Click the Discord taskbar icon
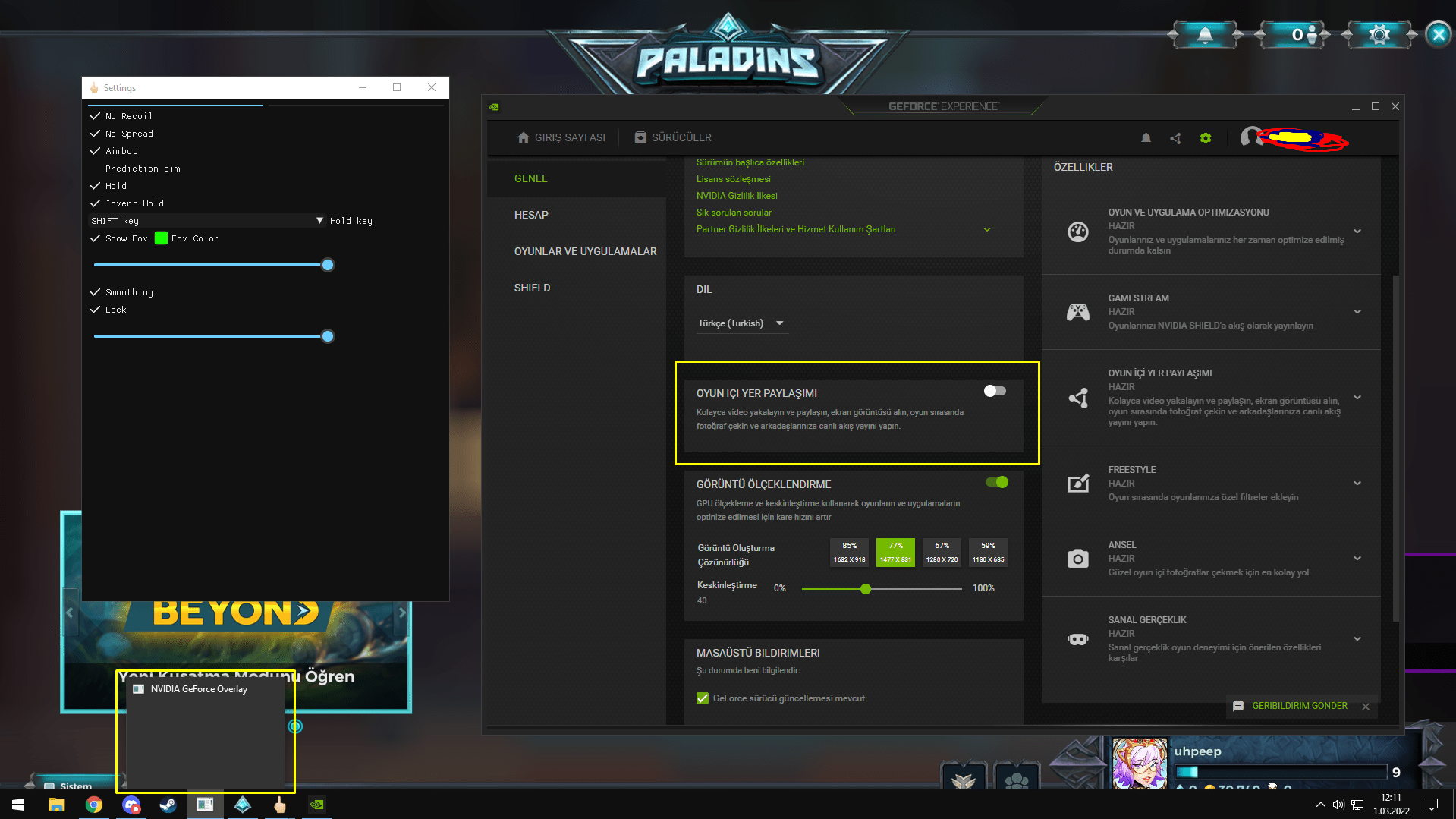 point(131,805)
